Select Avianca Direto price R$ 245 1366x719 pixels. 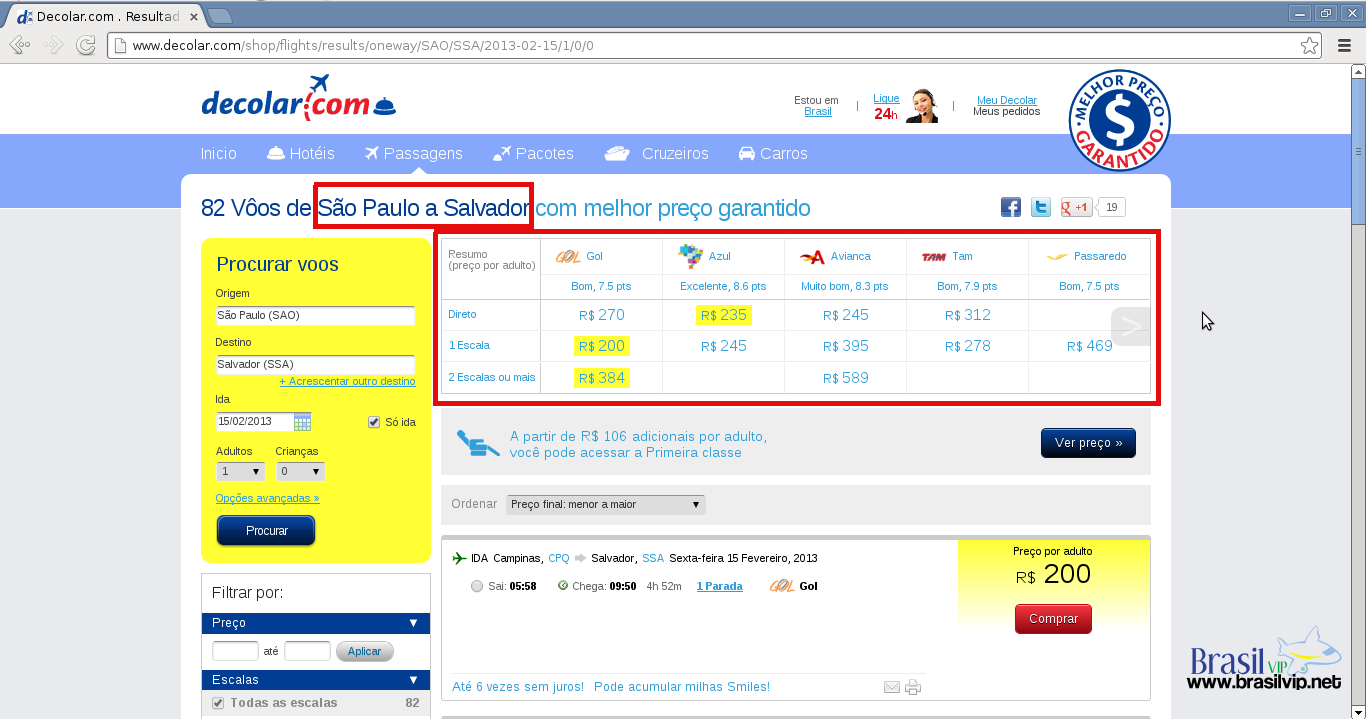(846, 315)
